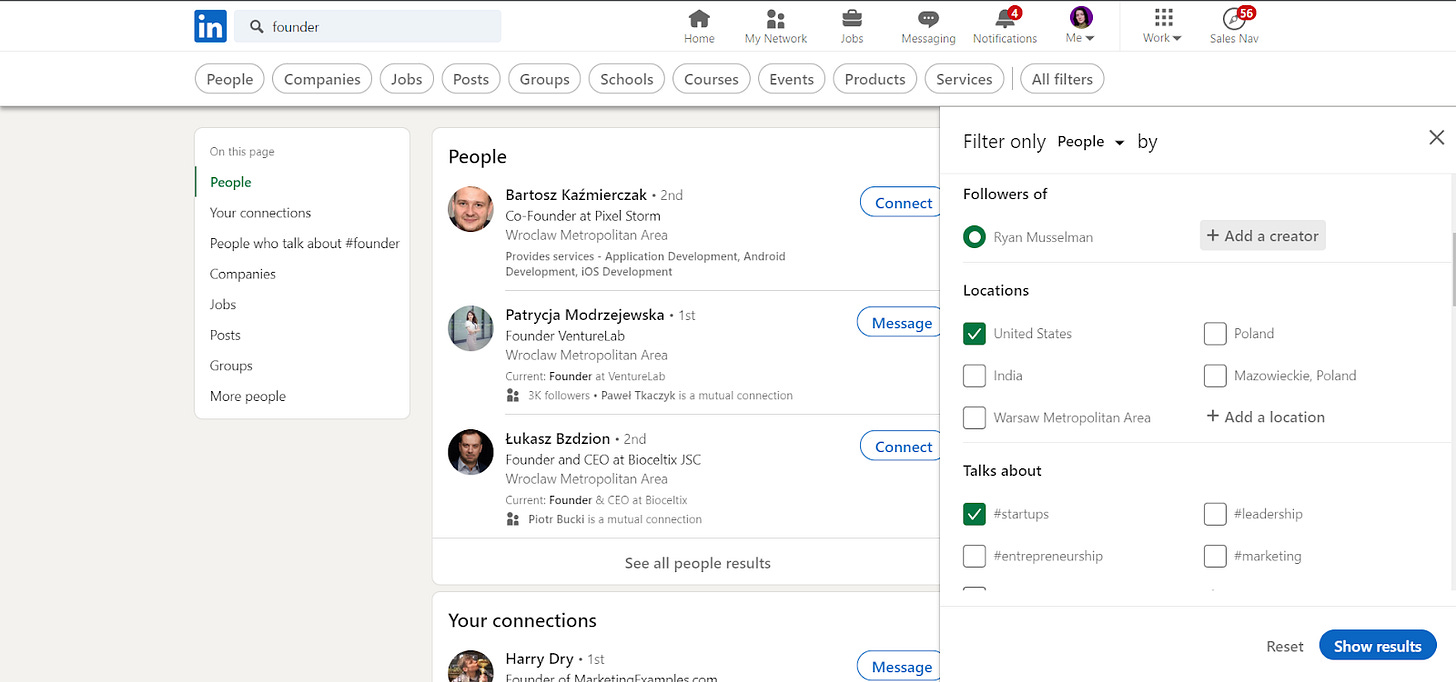Screen dimensions: 1456x682
Task: Message Patrycja Modrzejewska
Action: pyautogui.click(x=901, y=322)
